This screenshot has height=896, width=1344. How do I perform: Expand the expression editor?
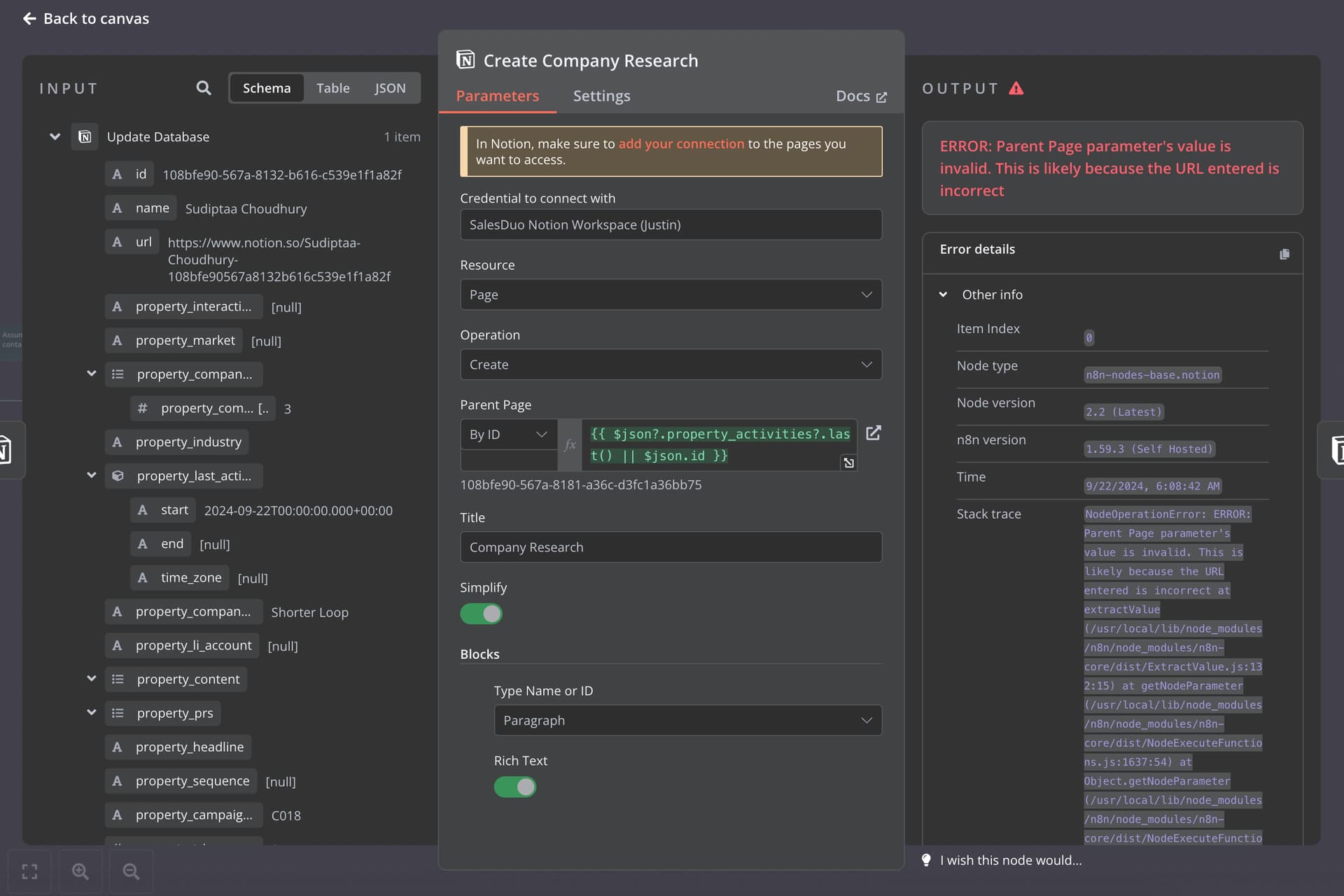pos(848,463)
